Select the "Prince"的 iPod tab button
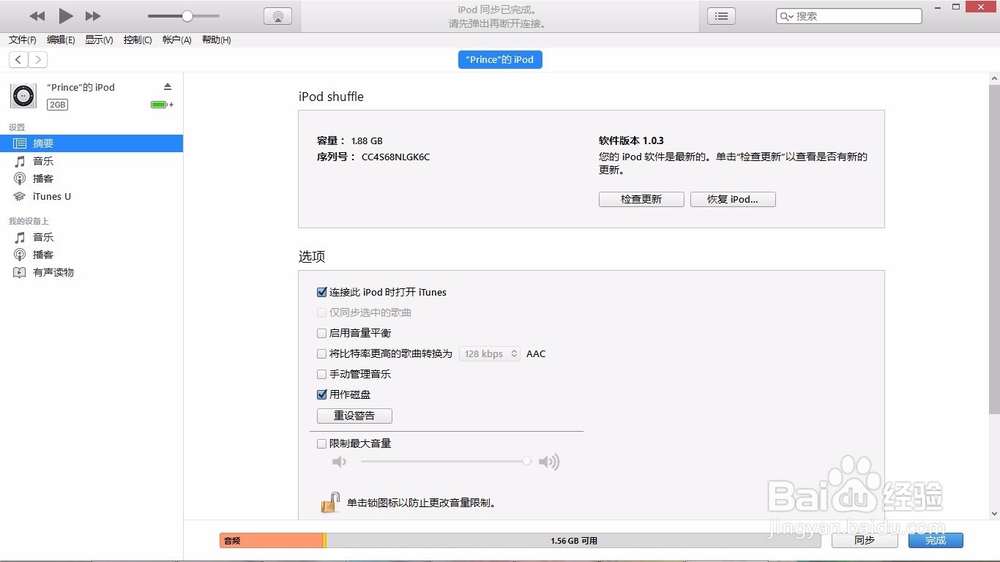The height and width of the screenshot is (562, 1000). click(500, 59)
